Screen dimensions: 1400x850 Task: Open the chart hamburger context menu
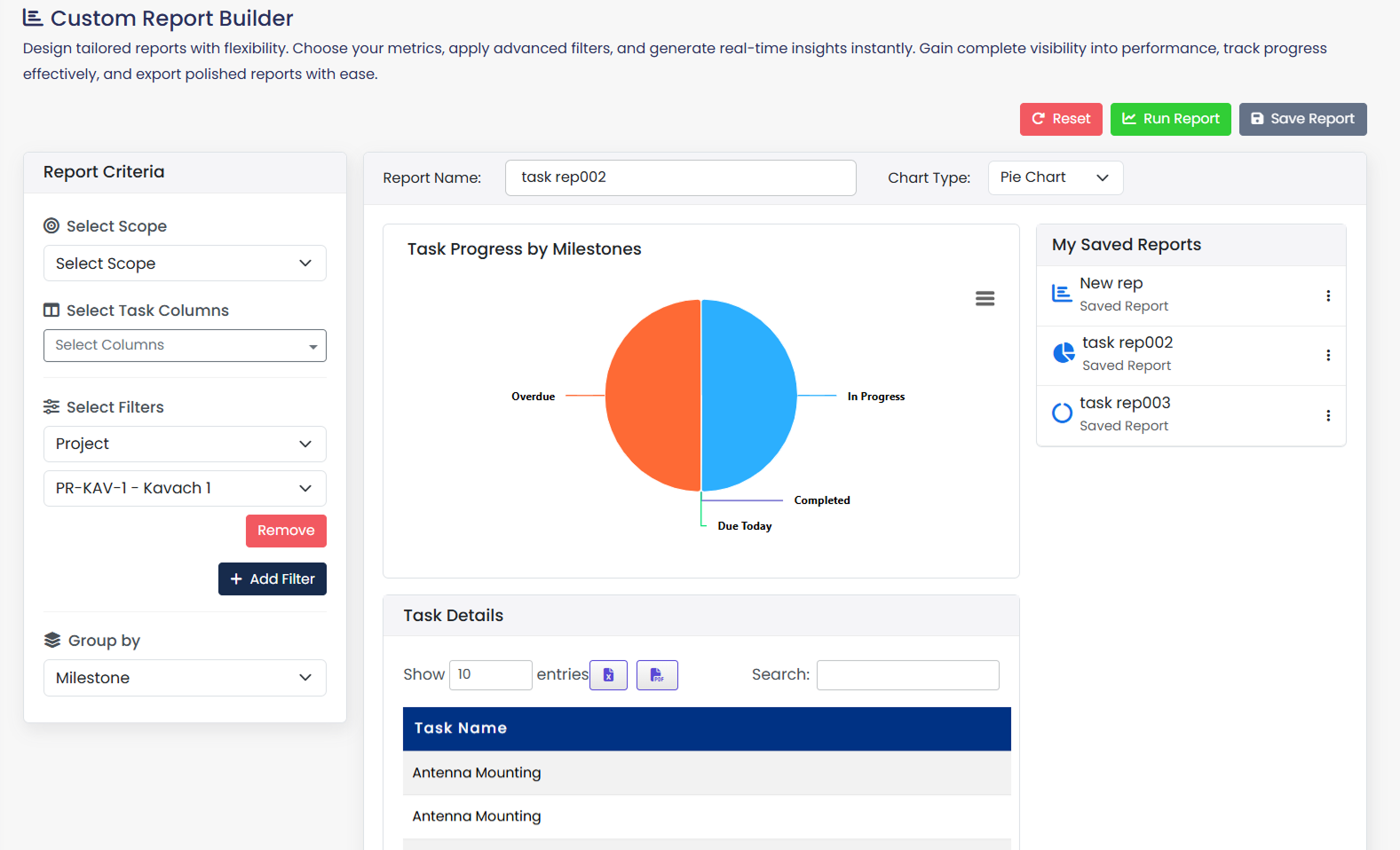click(x=985, y=299)
